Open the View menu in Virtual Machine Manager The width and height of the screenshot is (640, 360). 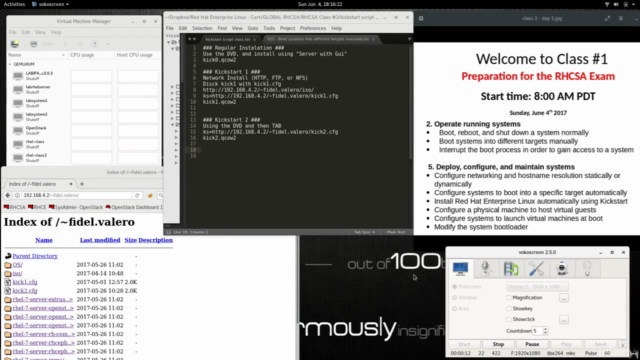click(40, 32)
